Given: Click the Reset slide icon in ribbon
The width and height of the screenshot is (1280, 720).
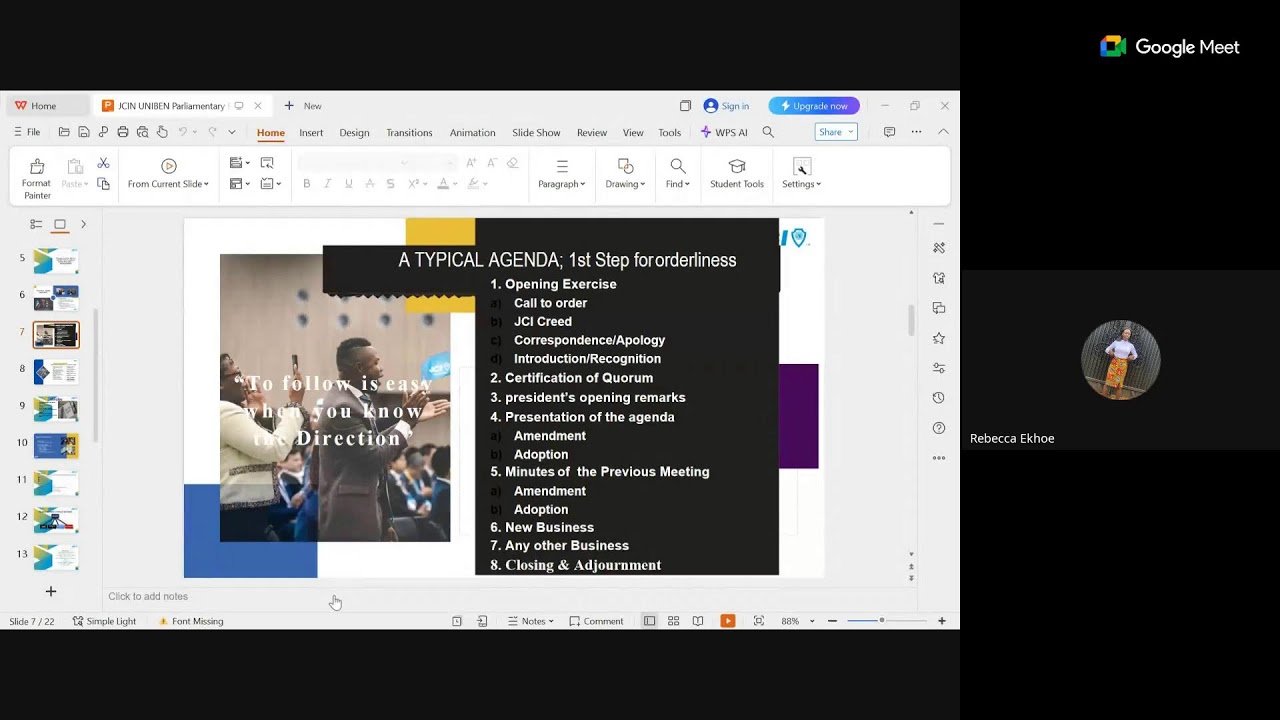Looking at the screenshot, I should pyautogui.click(x=267, y=163).
